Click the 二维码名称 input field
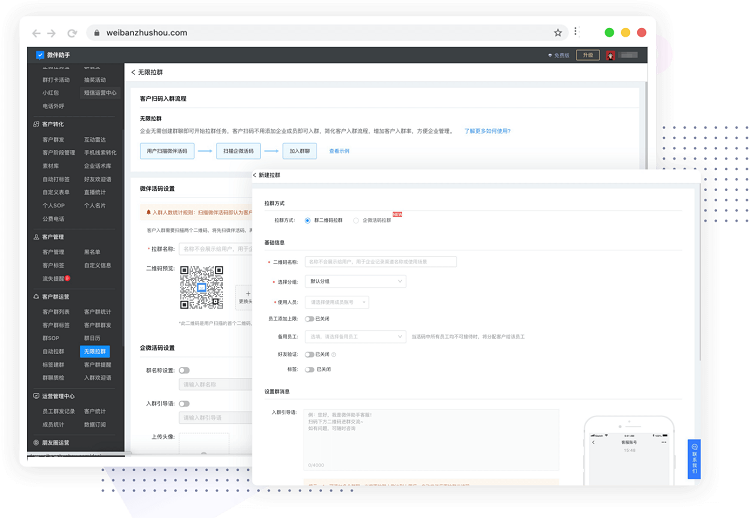 pos(381,262)
